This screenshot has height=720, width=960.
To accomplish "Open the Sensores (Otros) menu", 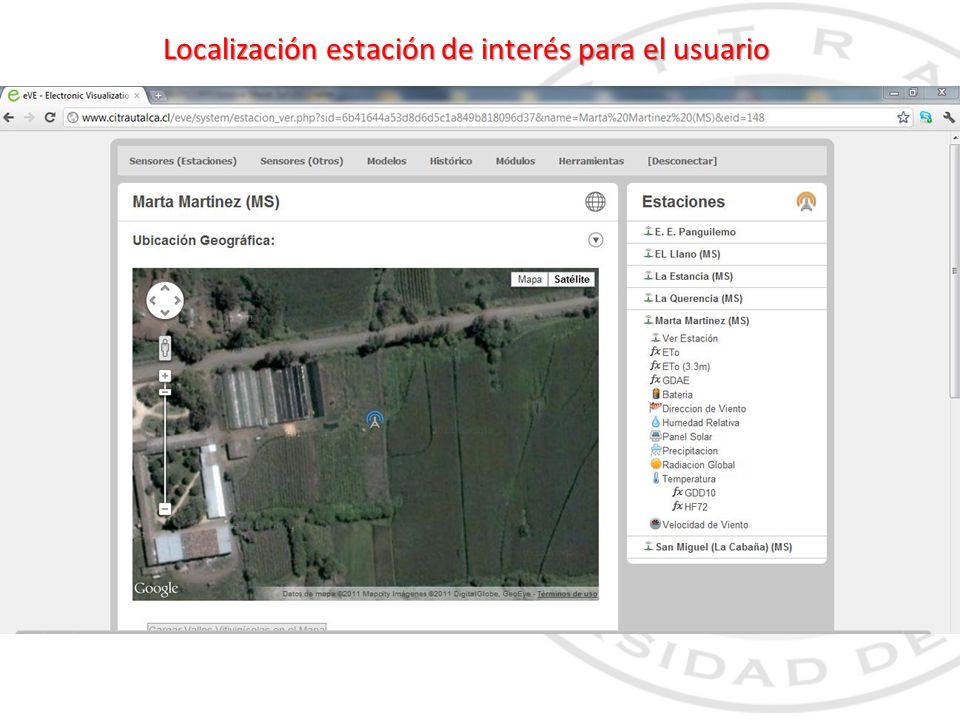I will tap(301, 161).
